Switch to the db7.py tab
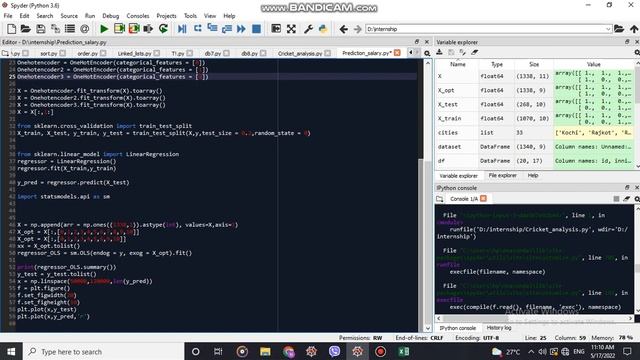The height and width of the screenshot is (360, 640). point(213,53)
